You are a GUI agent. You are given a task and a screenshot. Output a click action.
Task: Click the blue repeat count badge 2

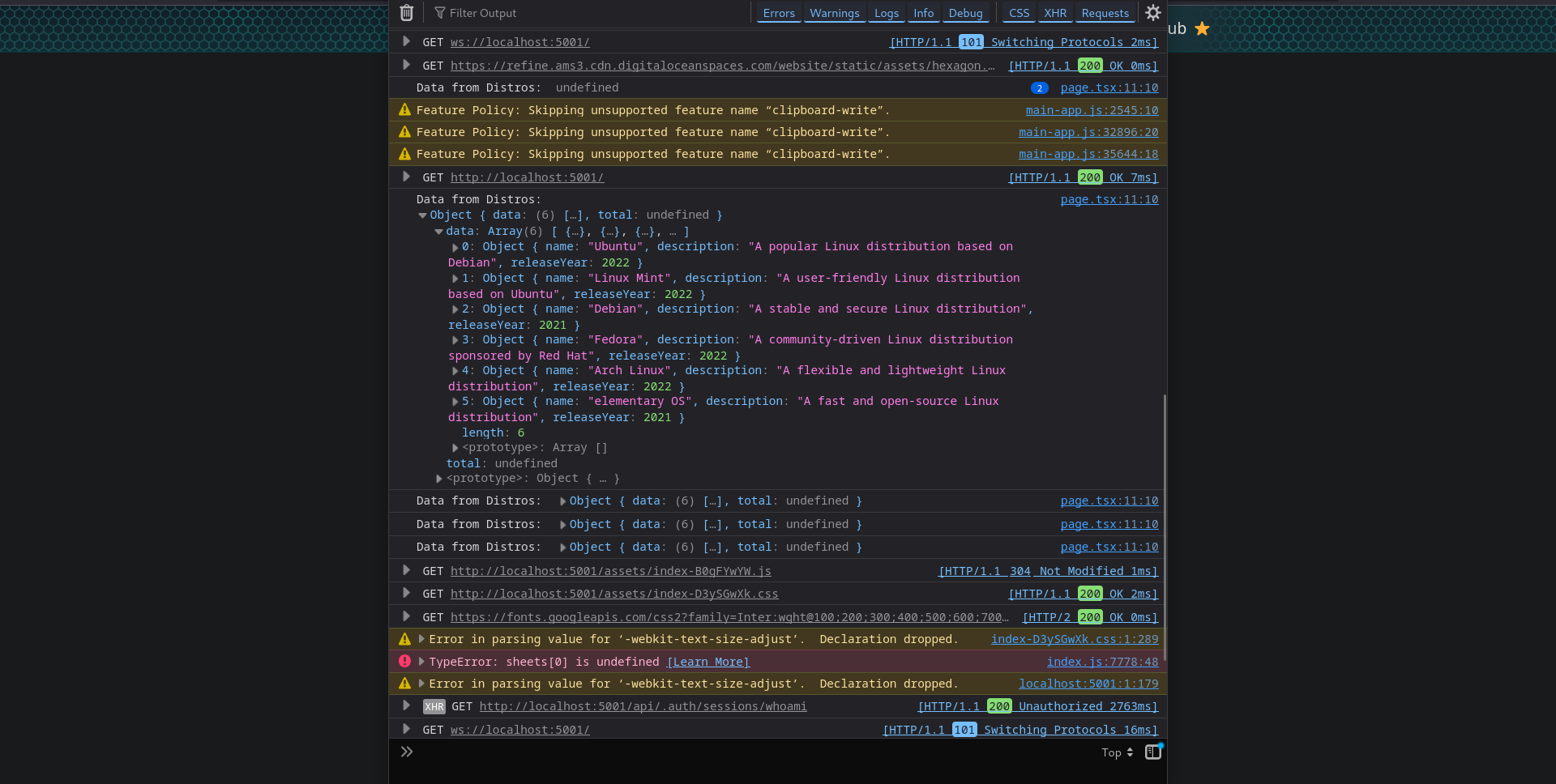[1039, 88]
